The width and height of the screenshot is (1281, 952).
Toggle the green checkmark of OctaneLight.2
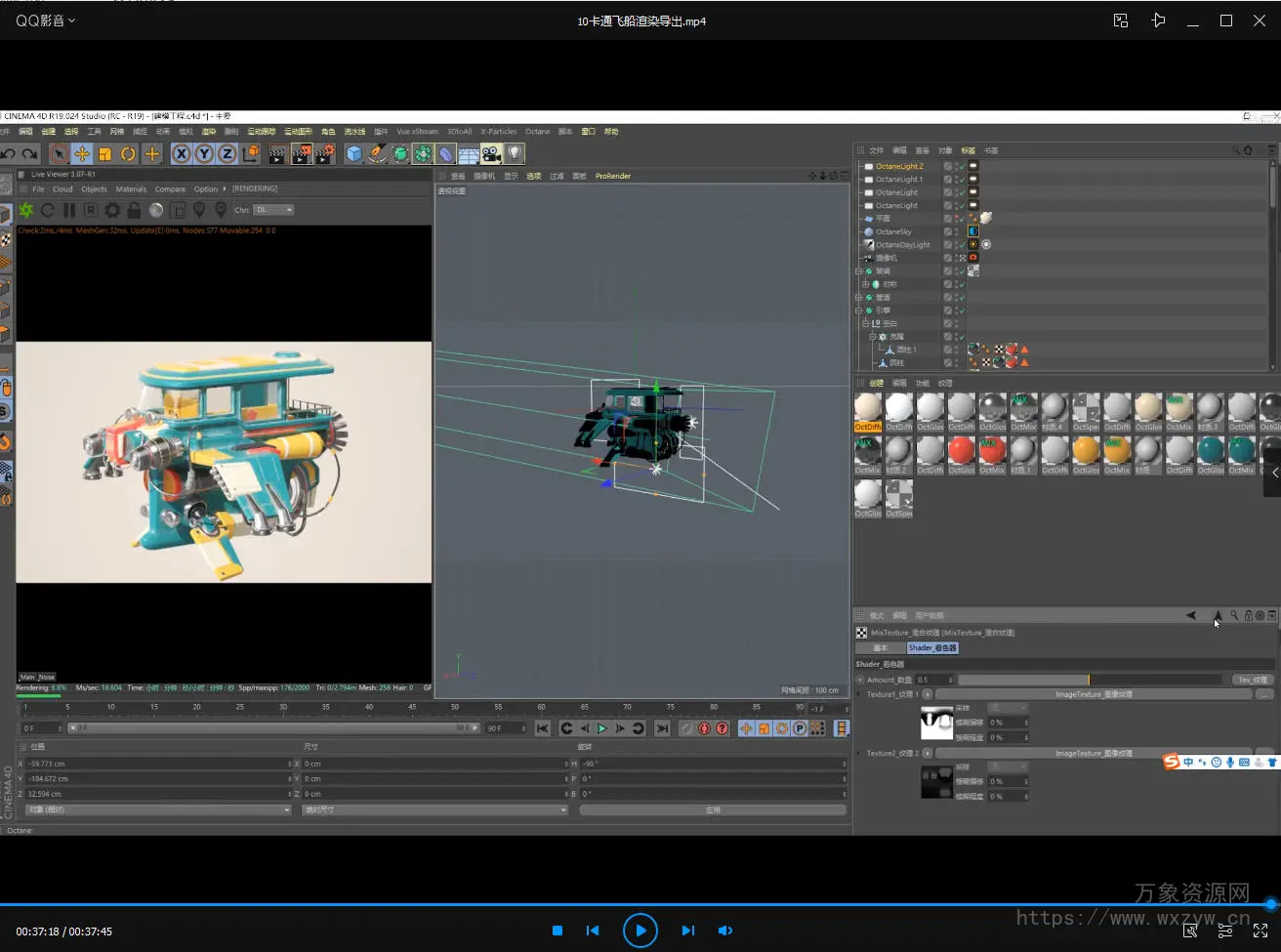coord(961,167)
